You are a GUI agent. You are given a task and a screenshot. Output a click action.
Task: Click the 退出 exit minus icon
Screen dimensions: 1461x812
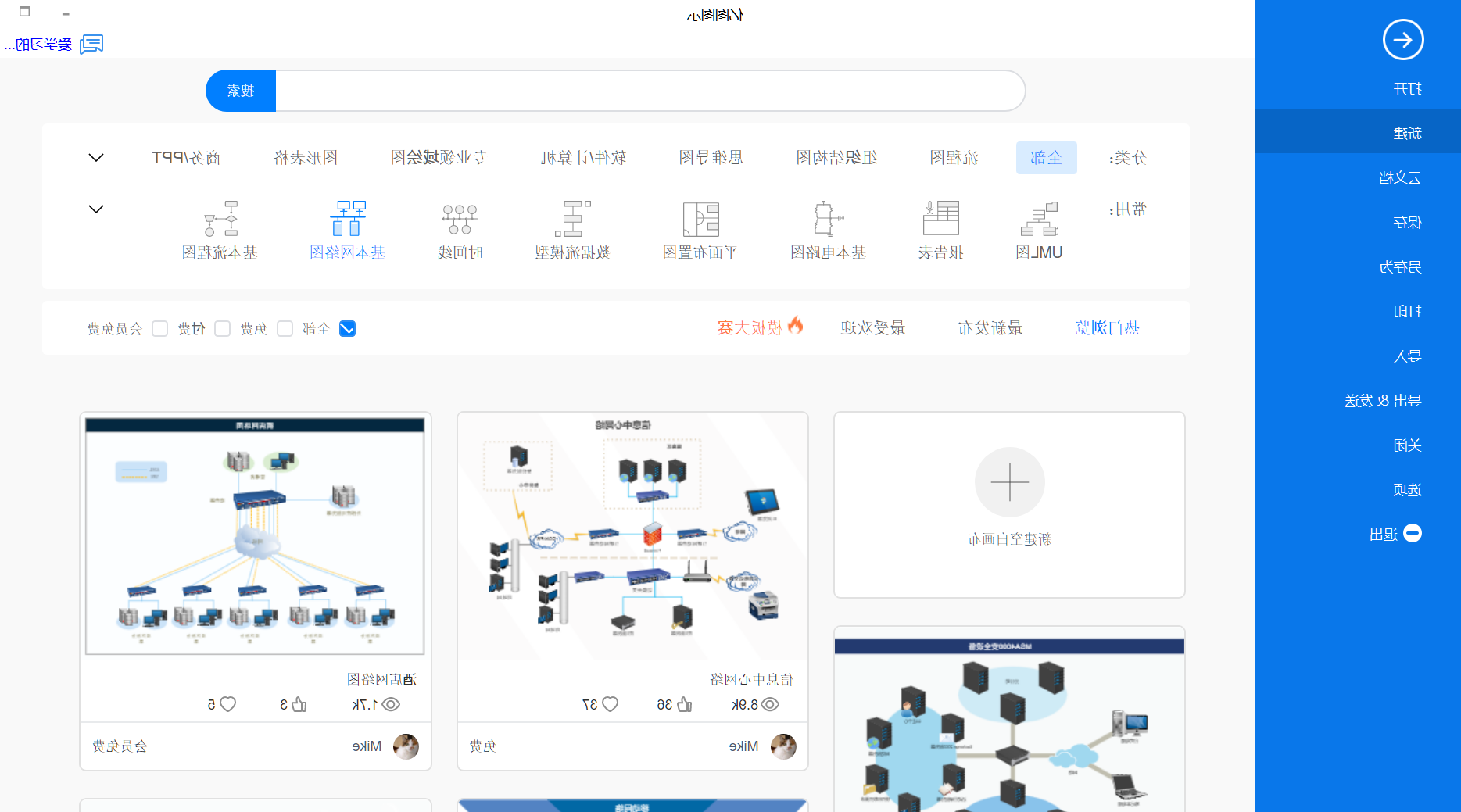click(1413, 534)
